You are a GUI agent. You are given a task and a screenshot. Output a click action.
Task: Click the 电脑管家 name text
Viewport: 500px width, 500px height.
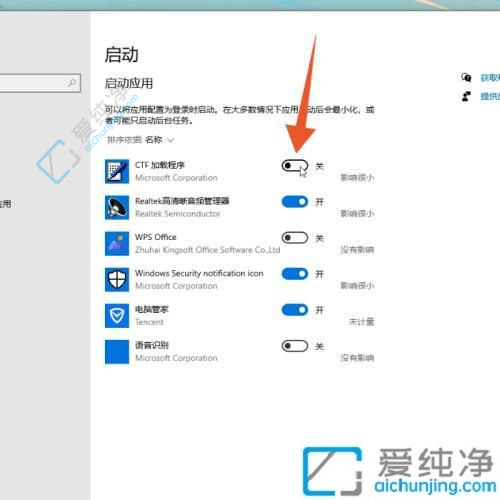[152, 309]
